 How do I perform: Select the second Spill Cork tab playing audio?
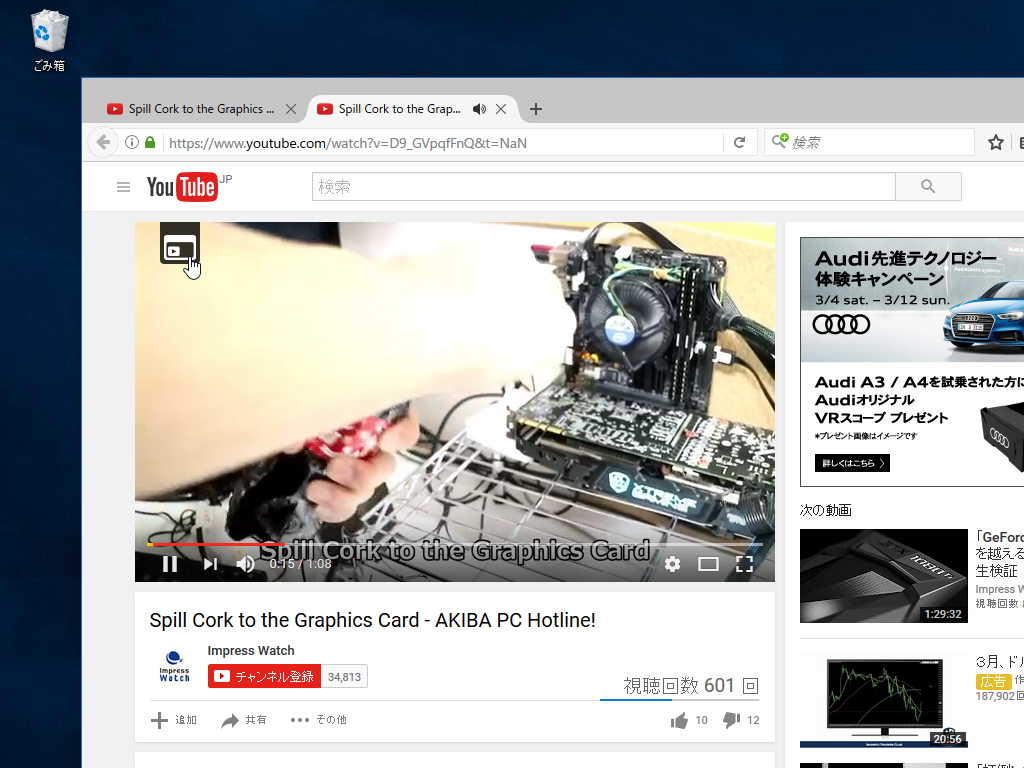400,109
